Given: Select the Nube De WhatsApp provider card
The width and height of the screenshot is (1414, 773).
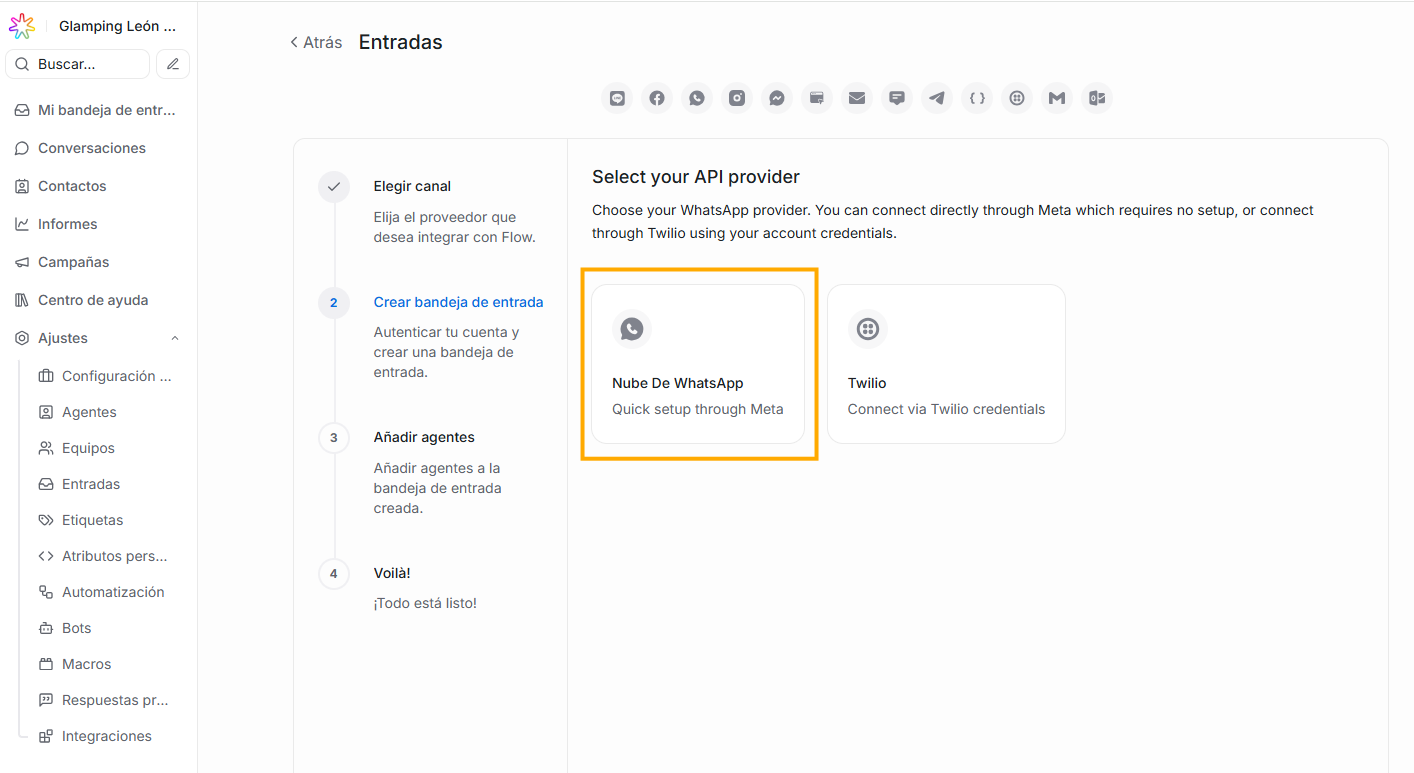Looking at the screenshot, I should coord(698,364).
